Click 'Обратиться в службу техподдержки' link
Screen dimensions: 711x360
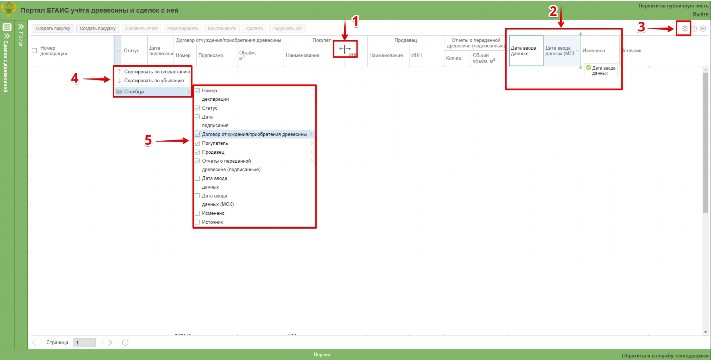tap(666, 356)
